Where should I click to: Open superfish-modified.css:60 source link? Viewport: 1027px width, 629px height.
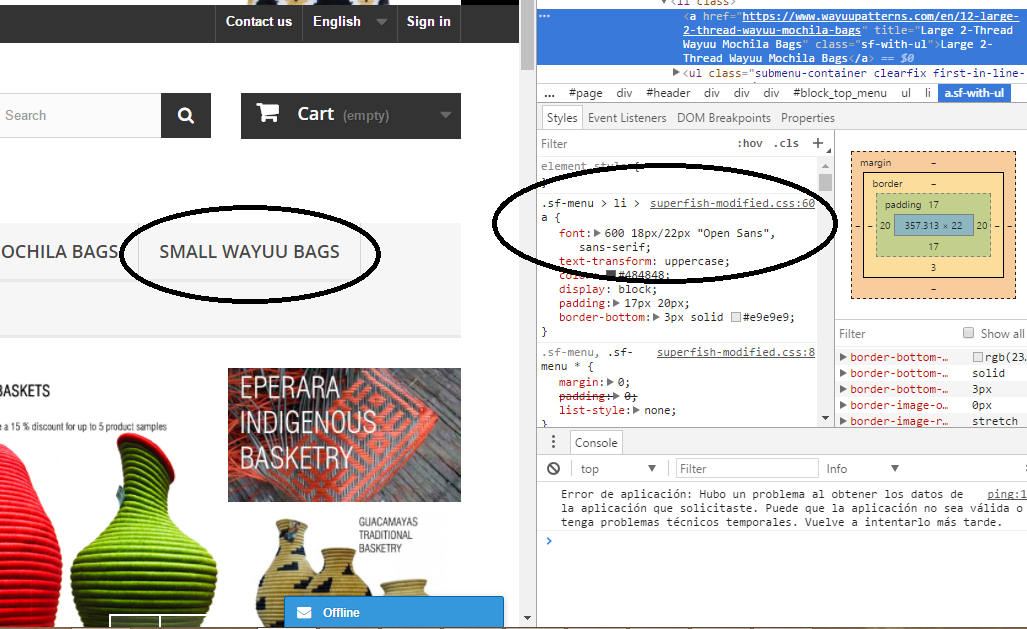click(x=732, y=203)
